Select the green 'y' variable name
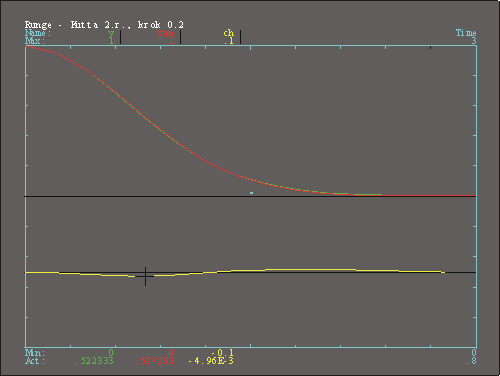Screen dimensions: 500x376 [x=111, y=33]
